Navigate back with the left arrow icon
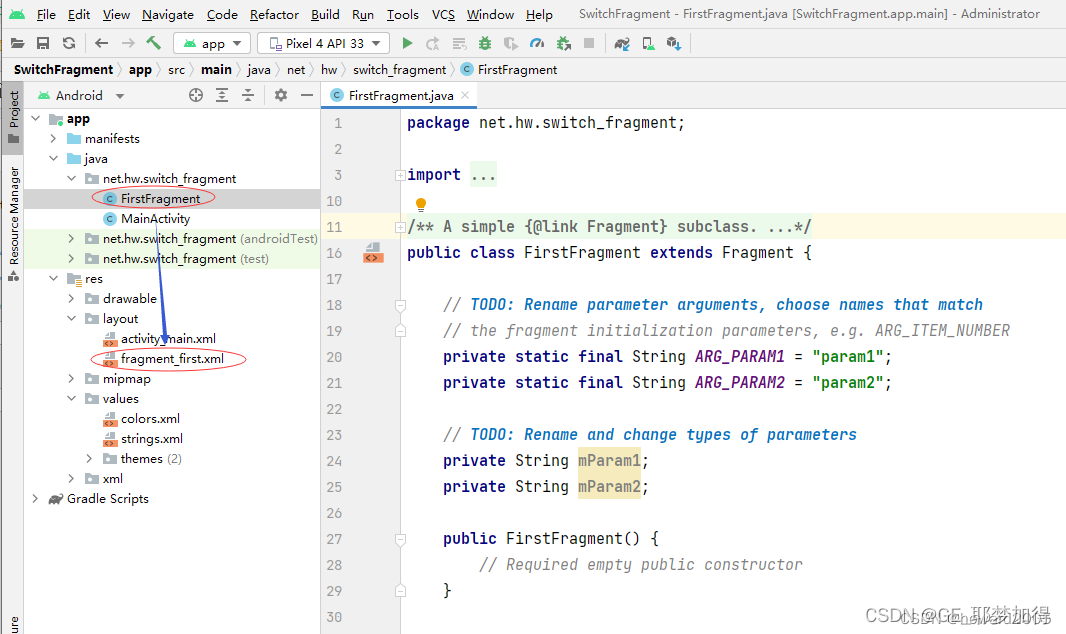The height and width of the screenshot is (634, 1066). click(101, 43)
